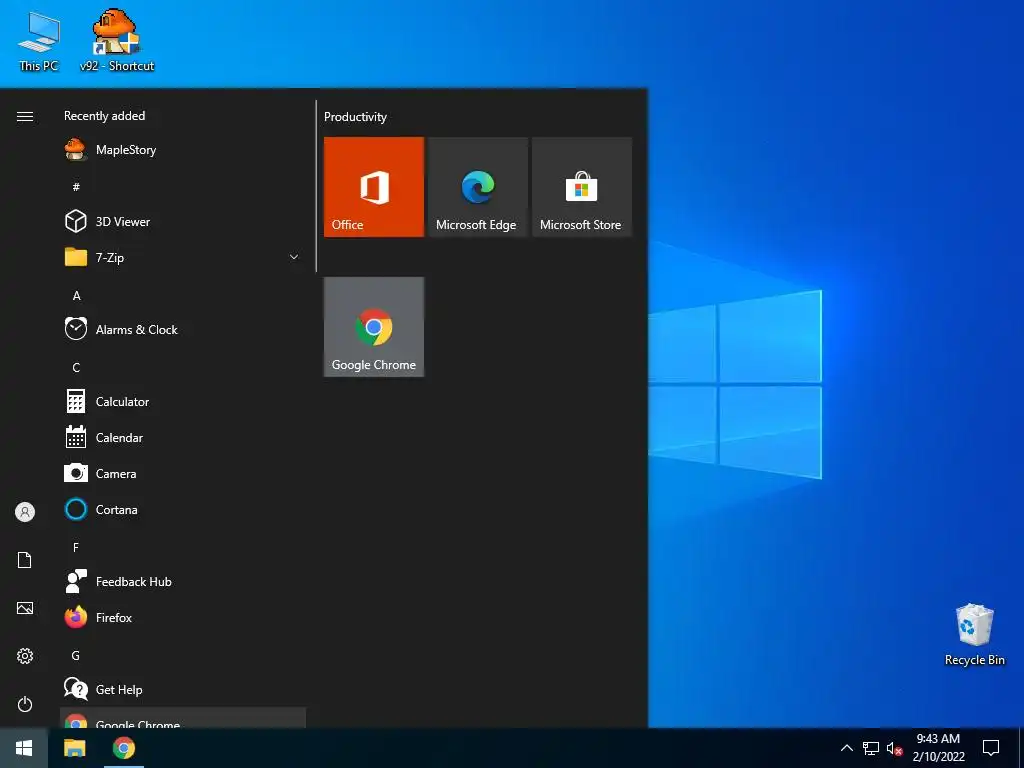Image resolution: width=1024 pixels, height=768 pixels.
Task: Open the notification Action Center
Action: pos(991,748)
